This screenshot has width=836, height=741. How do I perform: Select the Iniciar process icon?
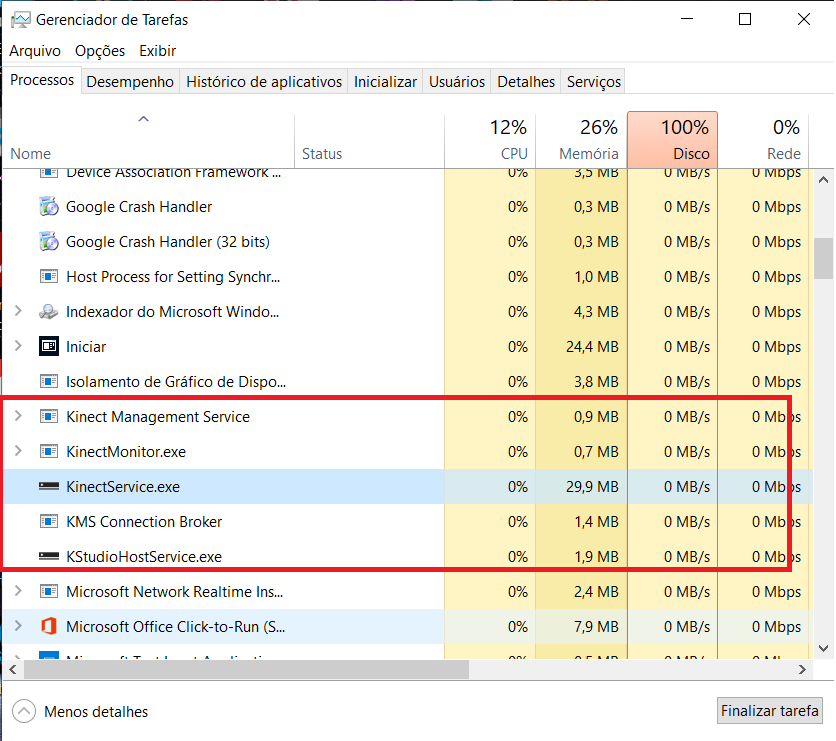pos(49,347)
